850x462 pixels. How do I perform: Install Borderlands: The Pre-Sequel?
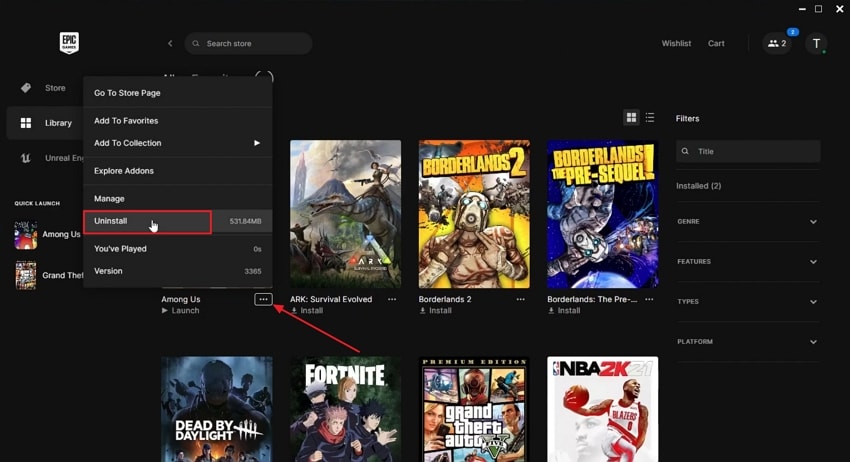[x=564, y=311]
